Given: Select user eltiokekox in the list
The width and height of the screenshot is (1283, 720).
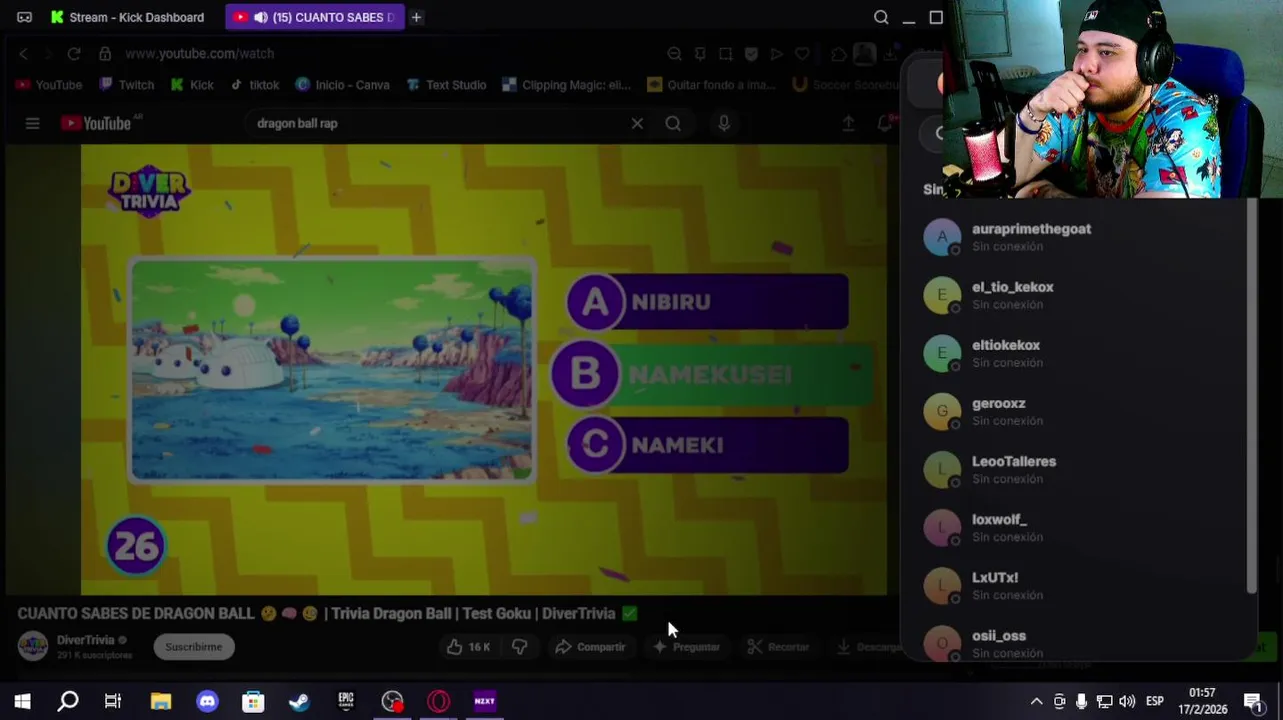Looking at the screenshot, I should click(1080, 353).
